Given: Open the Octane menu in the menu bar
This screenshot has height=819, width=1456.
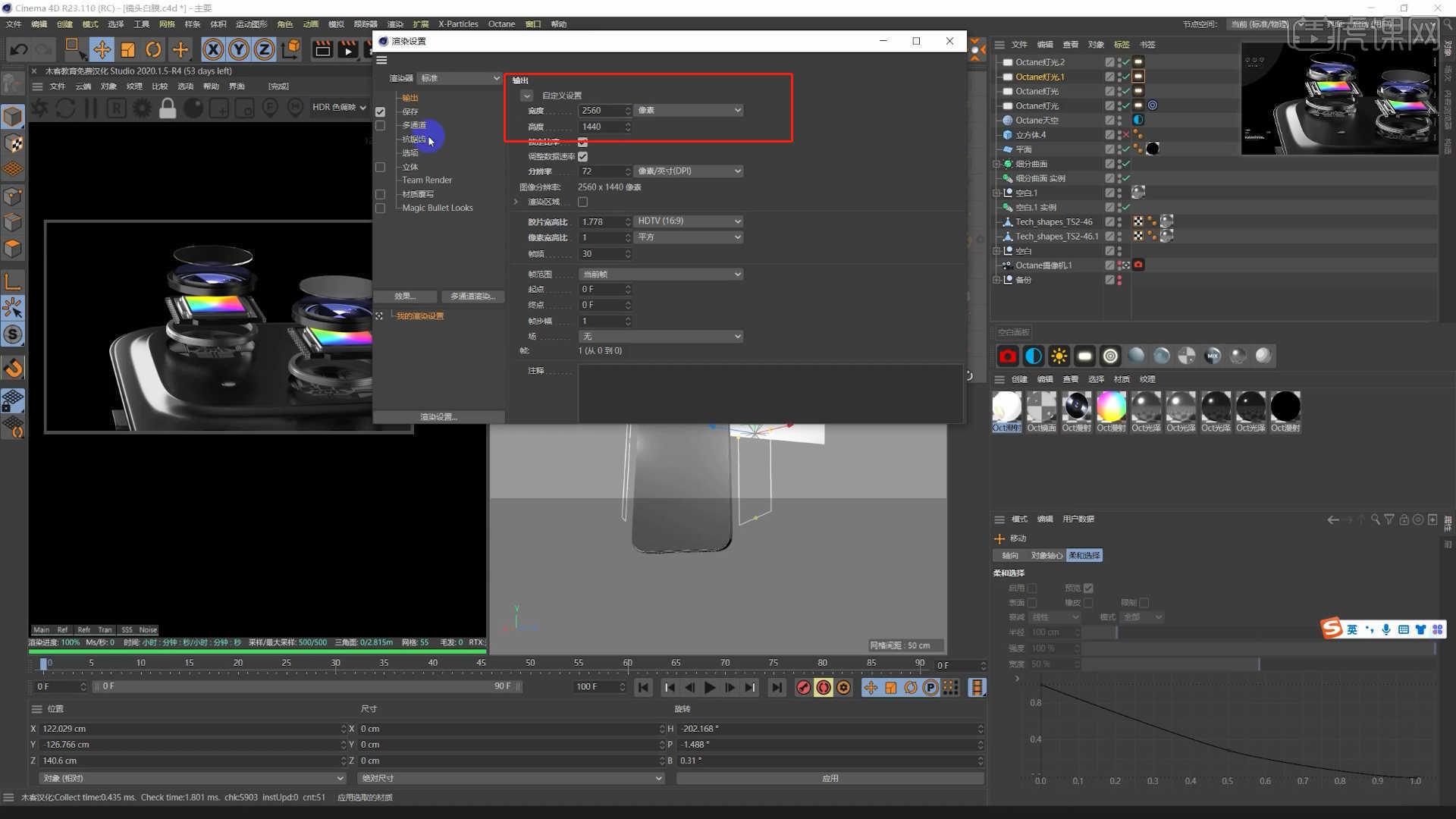Looking at the screenshot, I should click(501, 24).
